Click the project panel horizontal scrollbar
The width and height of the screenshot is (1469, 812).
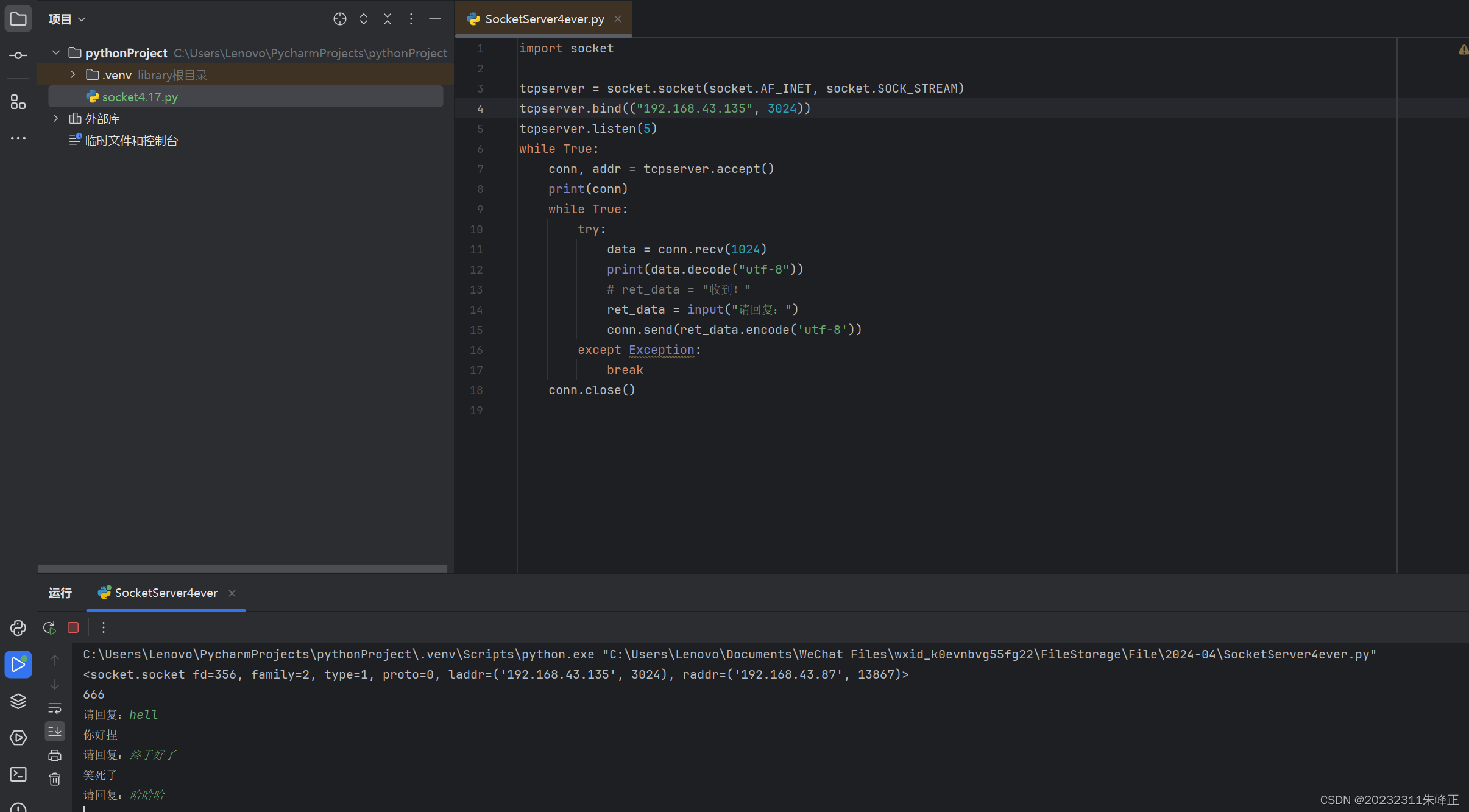click(x=242, y=568)
